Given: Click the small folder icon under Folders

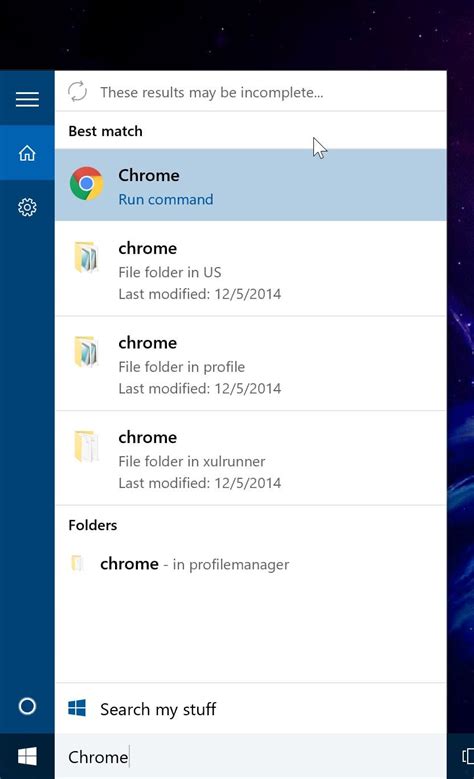Looking at the screenshot, I should (x=77, y=563).
